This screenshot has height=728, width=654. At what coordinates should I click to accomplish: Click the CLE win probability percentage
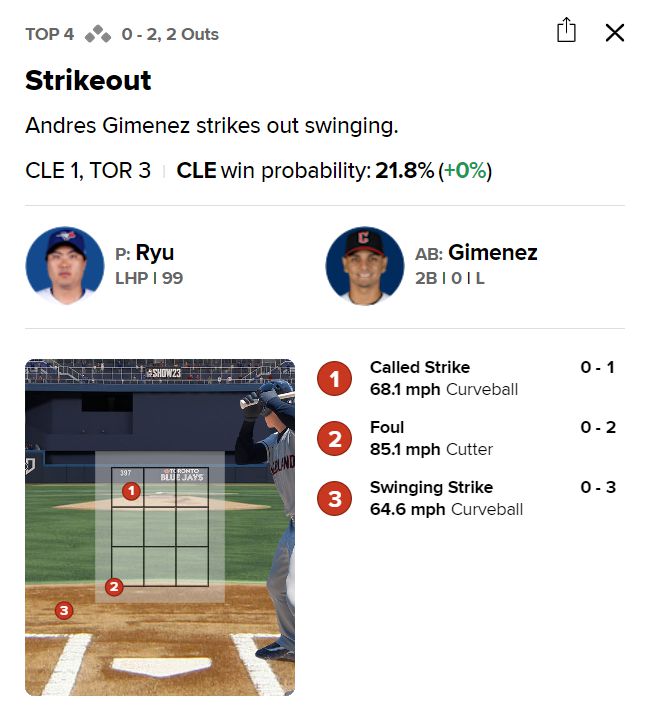(404, 171)
